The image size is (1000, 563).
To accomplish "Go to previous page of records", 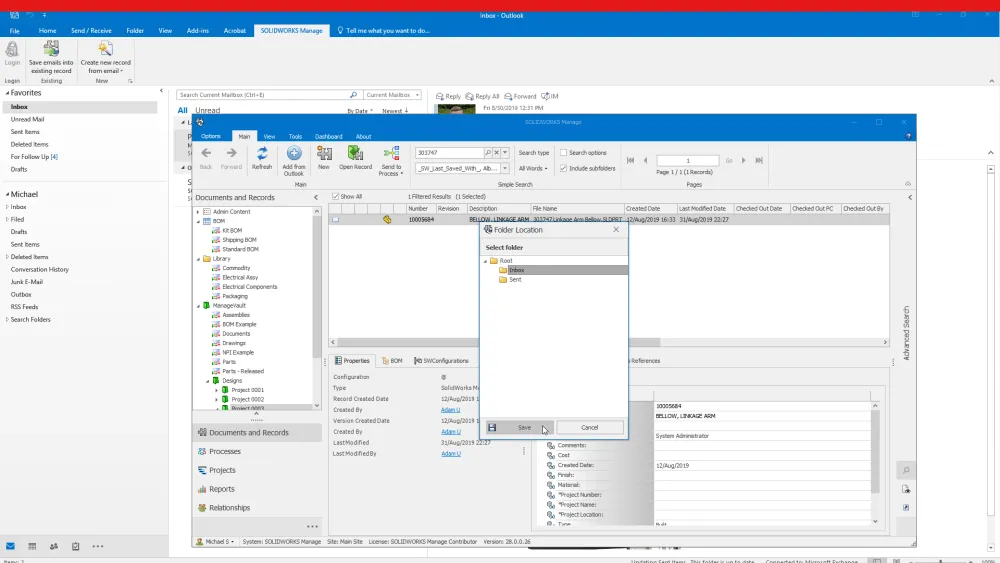I will pyautogui.click(x=645, y=161).
